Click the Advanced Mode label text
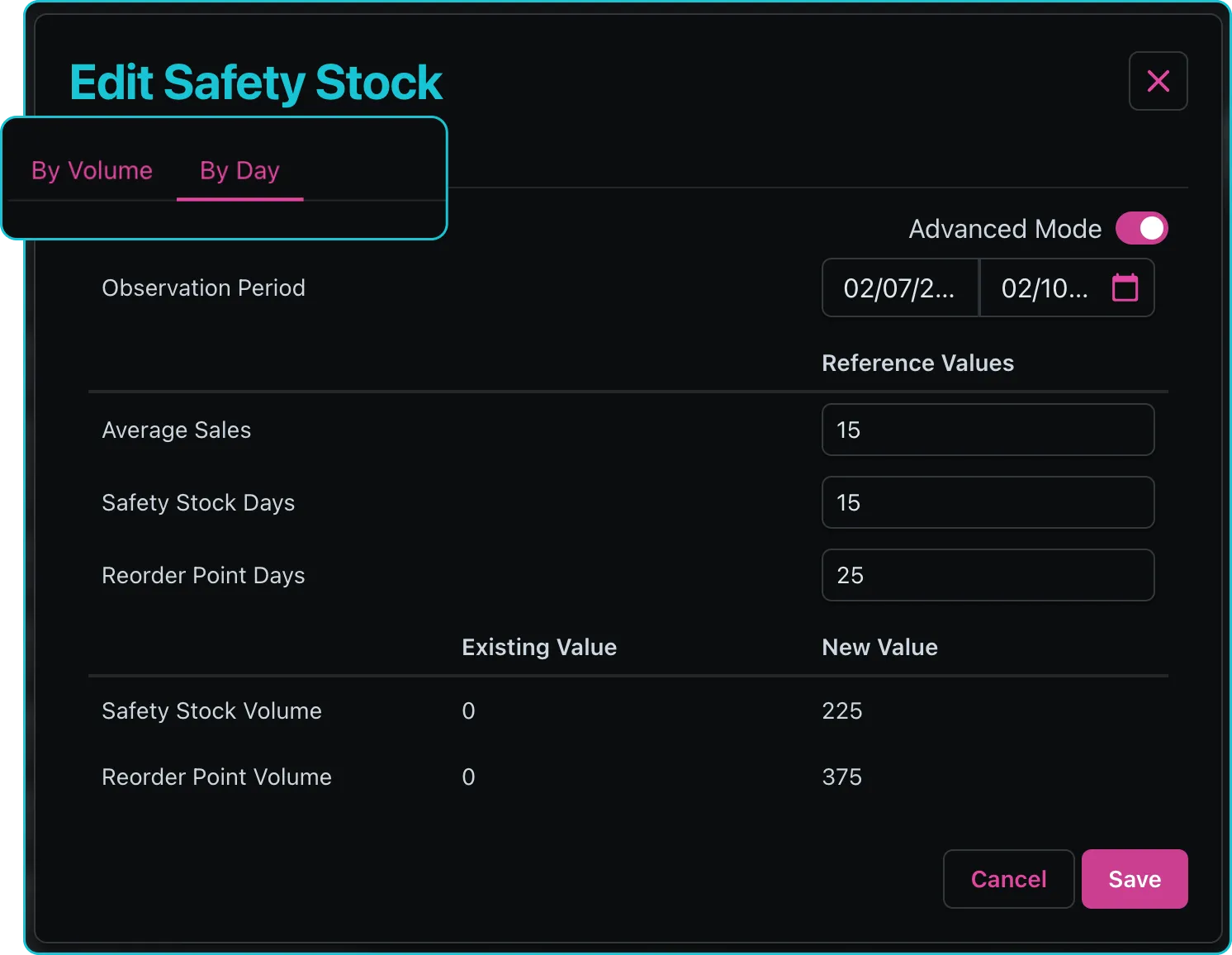This screenshot has height=955, width=1232. 1005,229
